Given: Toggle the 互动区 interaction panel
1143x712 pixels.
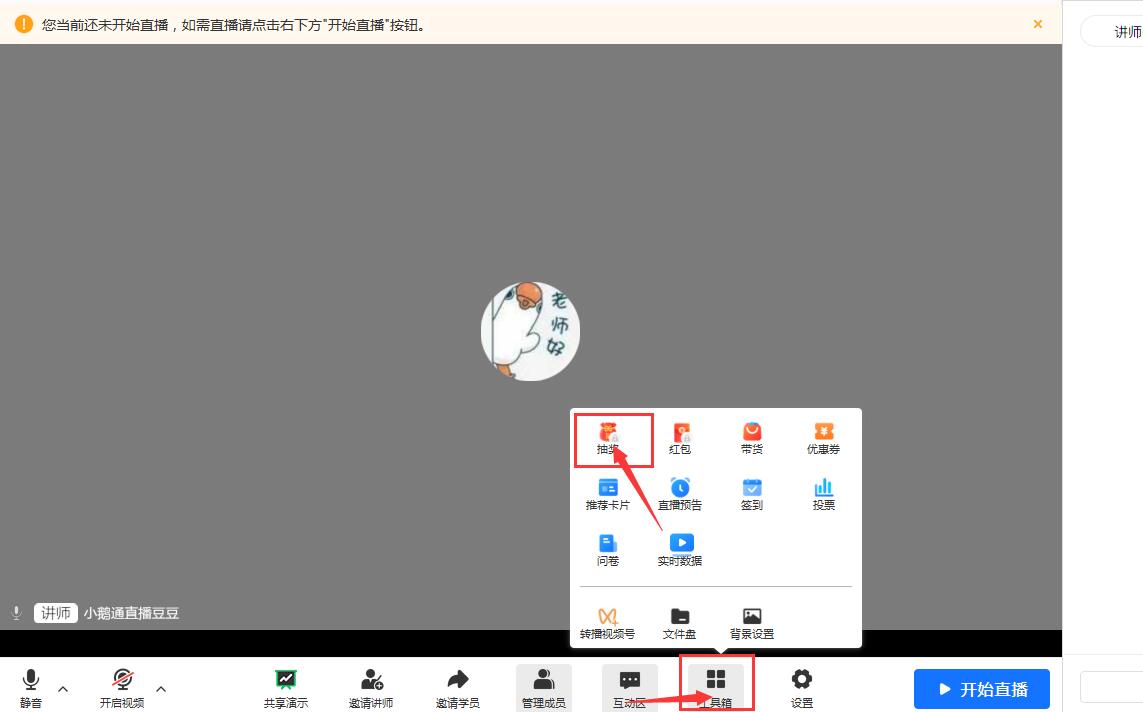Looking at the screenshot, I should [x=630, y=688].
